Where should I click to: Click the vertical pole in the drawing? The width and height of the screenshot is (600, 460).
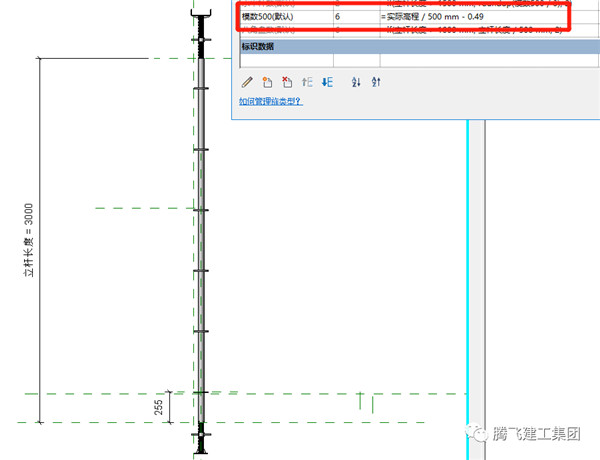click(x=201, y=240)
